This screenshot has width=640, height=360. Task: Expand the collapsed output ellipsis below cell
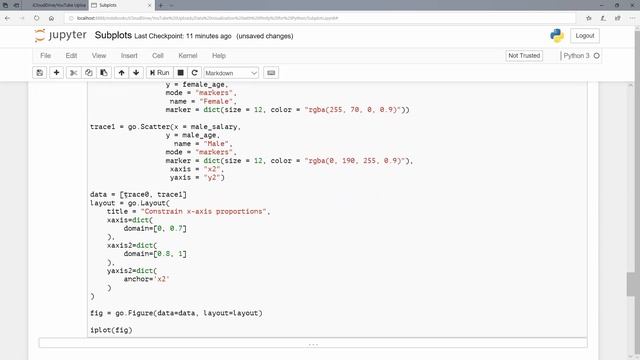(x=313, y=344)
